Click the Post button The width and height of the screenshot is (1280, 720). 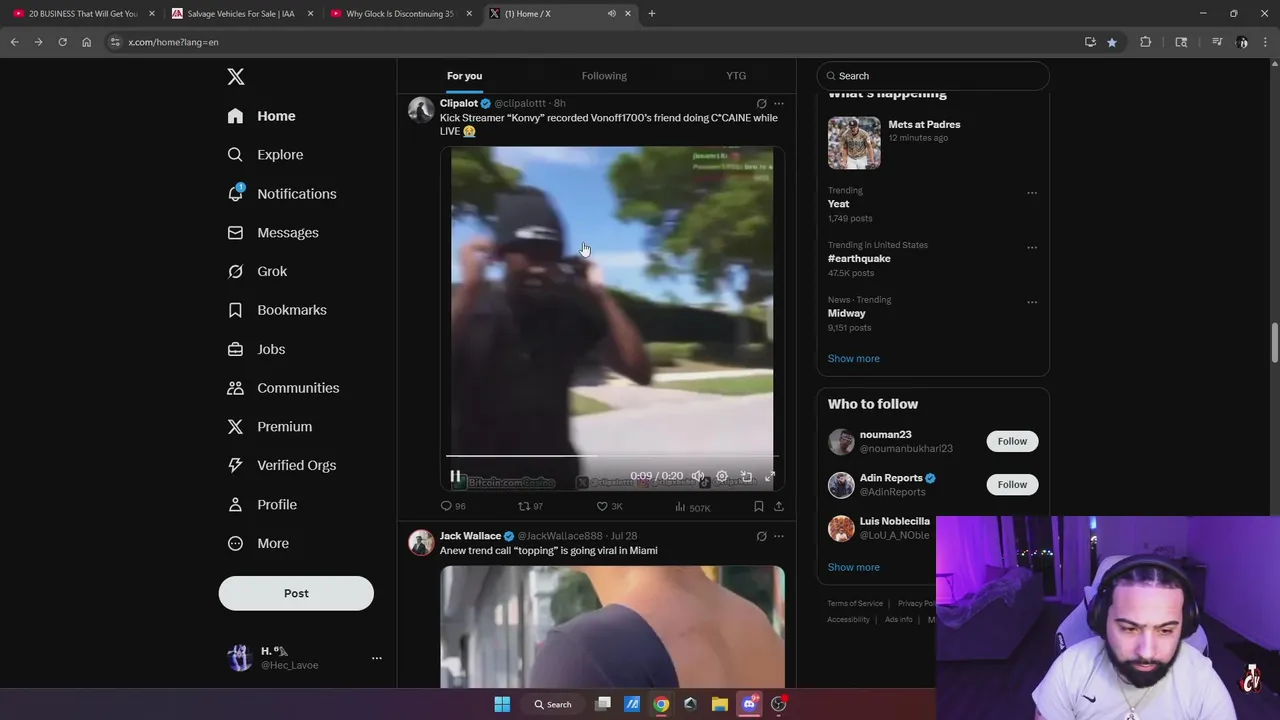tap(296, 593)
